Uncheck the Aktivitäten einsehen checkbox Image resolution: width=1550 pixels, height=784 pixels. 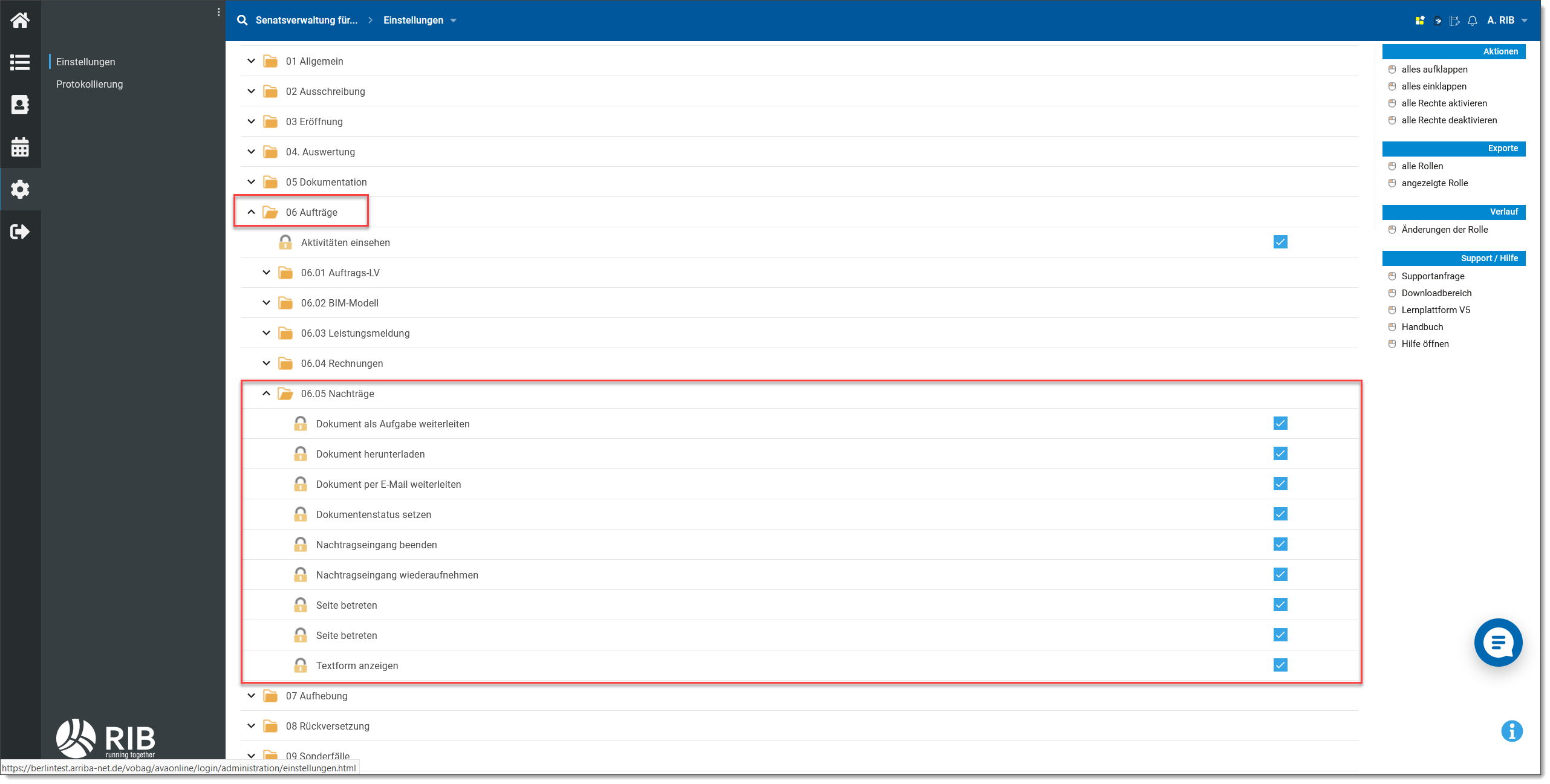tap(1280, 242)
